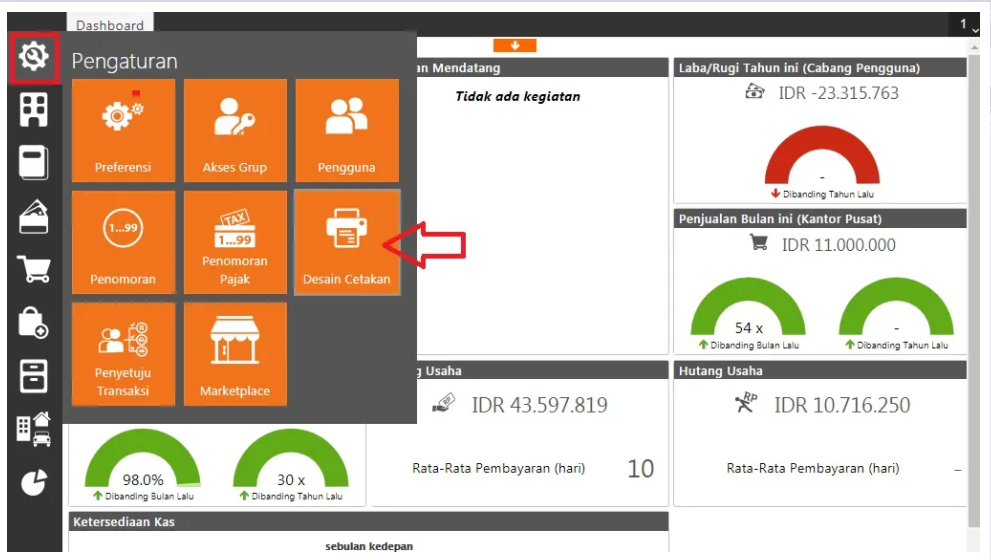The height and width of the screenshot is (560, 991).
Task: Click the 'sebulan kedepan' label
Action: click(x=369, y=546)
